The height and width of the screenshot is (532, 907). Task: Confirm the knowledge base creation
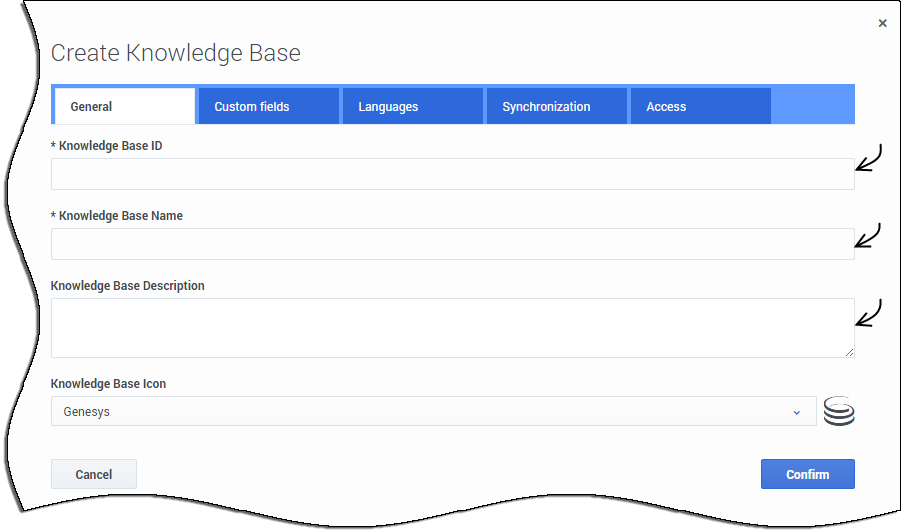tap(807, 474)
